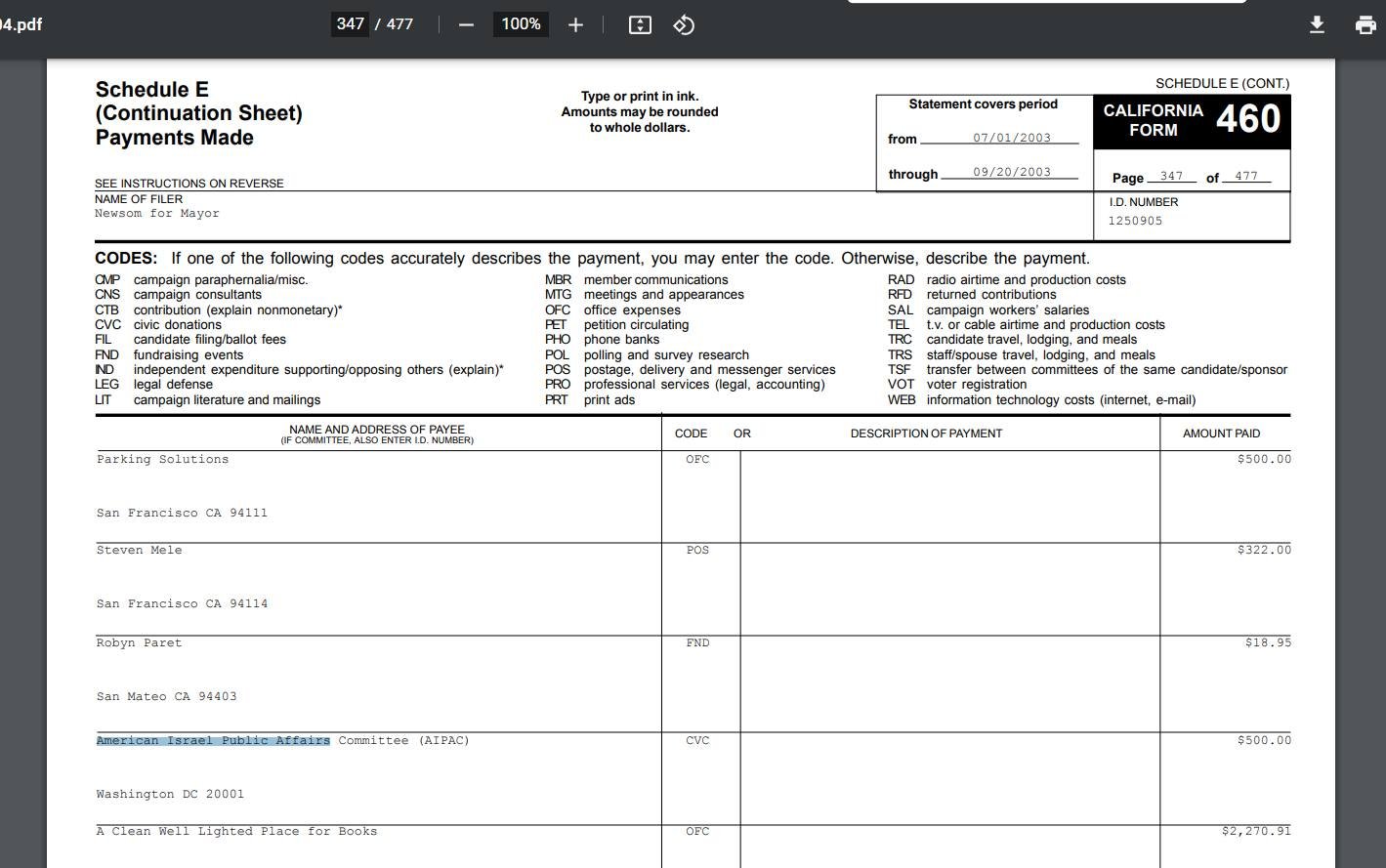This screenshot has height=868, width=1386.
Task: Click the Statement covers period label
Action: pos(983,104)
